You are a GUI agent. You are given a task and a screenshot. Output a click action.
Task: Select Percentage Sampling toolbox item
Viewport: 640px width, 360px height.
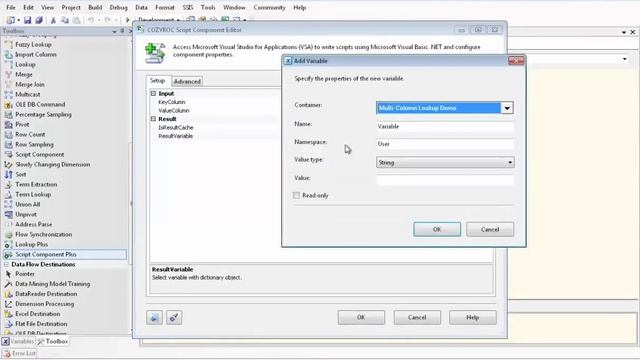pos(43,114)
